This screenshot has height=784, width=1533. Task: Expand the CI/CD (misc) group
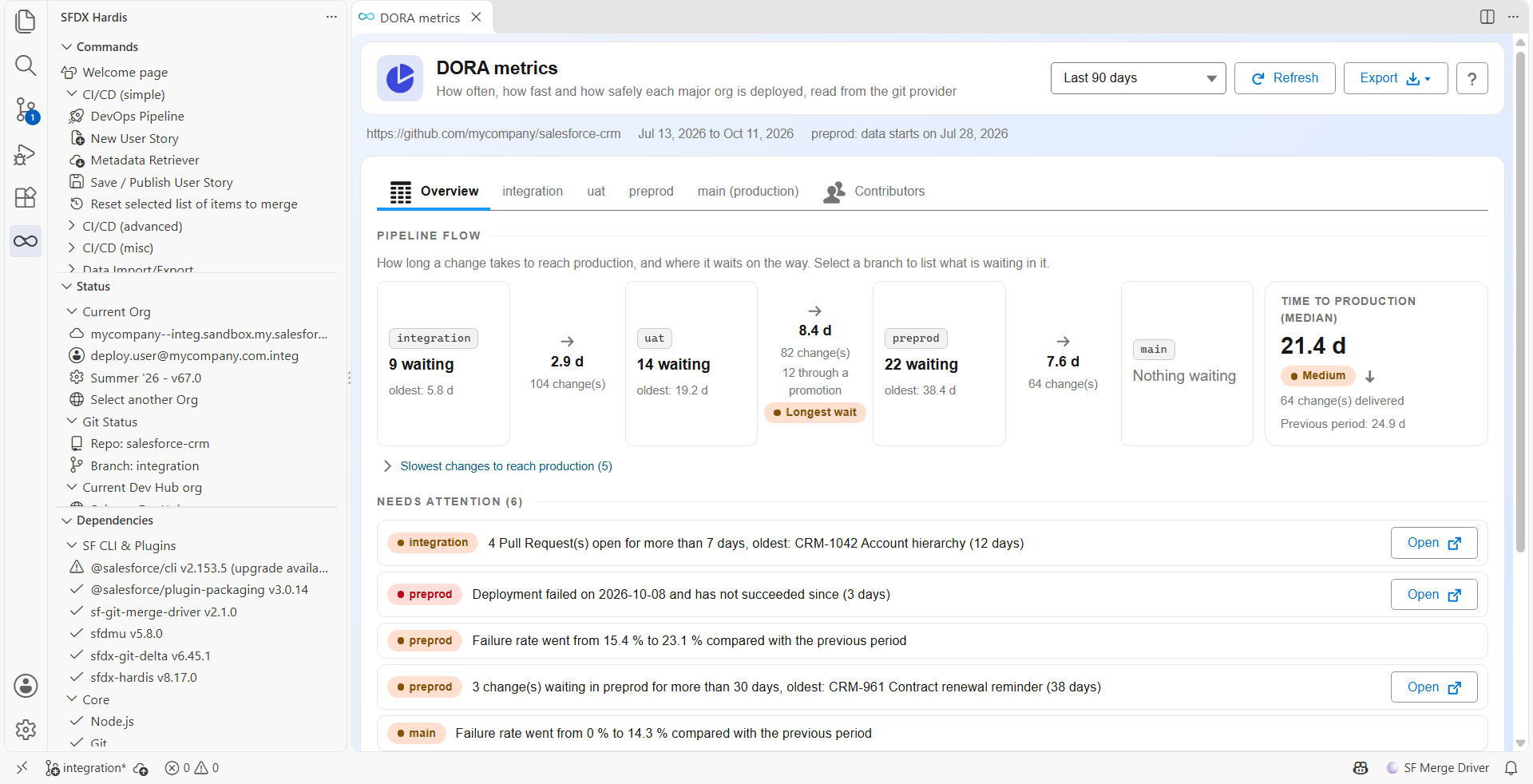click(117, 247)
